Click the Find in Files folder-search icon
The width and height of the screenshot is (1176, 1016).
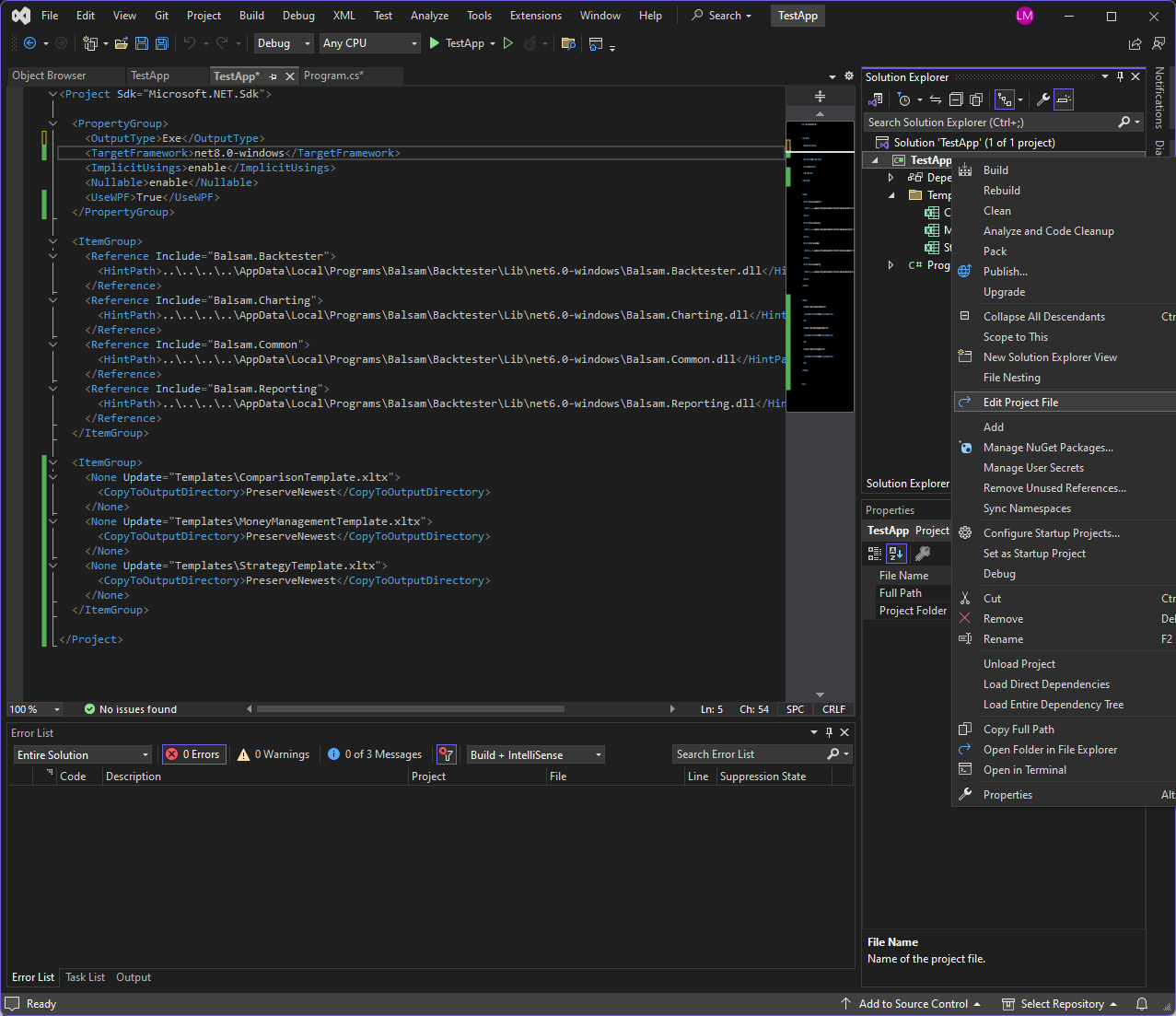[x=568, y=43]
